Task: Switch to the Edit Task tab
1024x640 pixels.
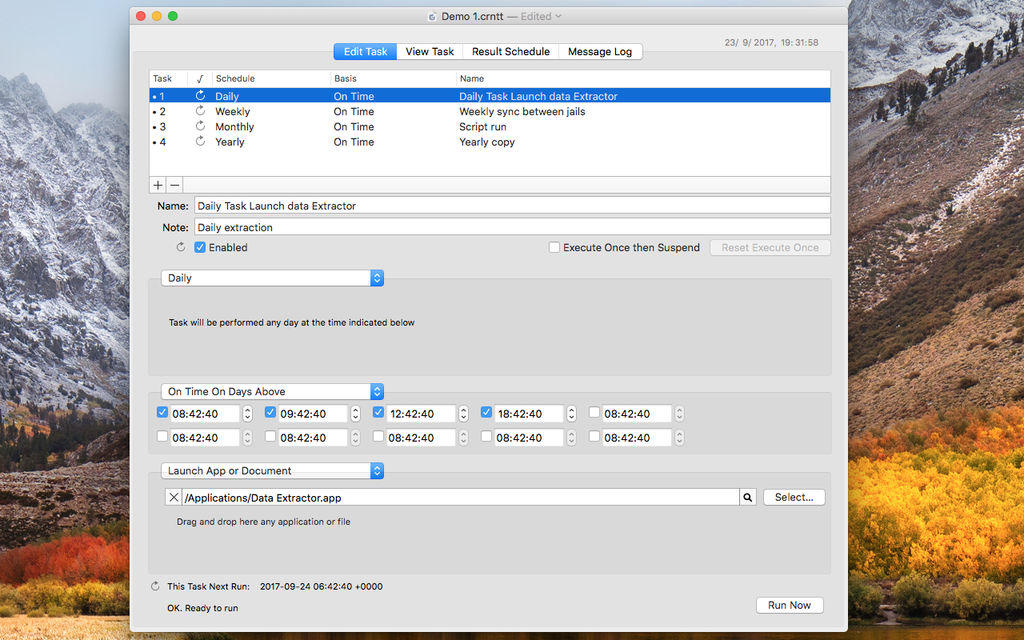Action: click(365, 52)
